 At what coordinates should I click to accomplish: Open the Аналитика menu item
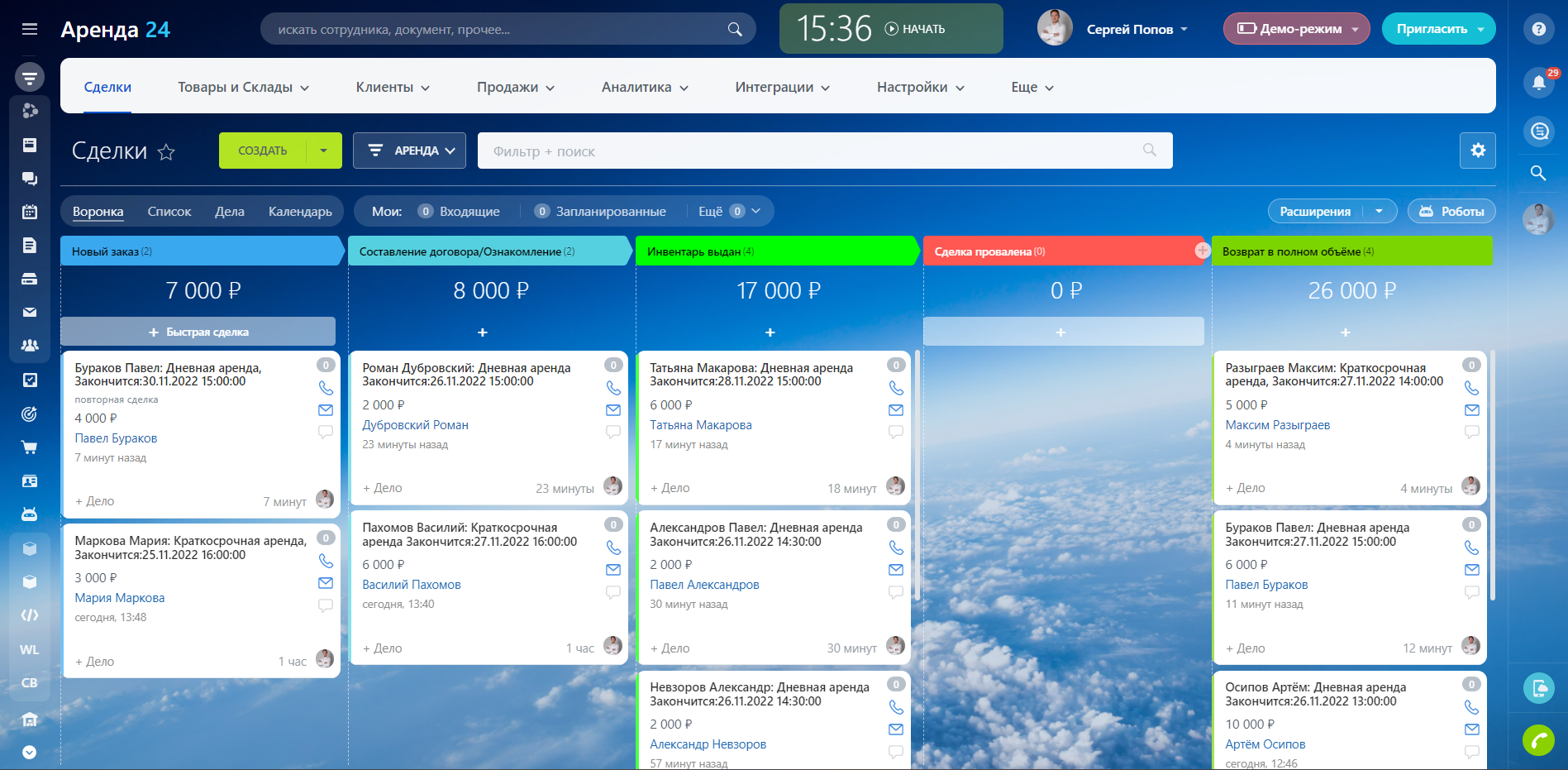click(x=644, y=88)
